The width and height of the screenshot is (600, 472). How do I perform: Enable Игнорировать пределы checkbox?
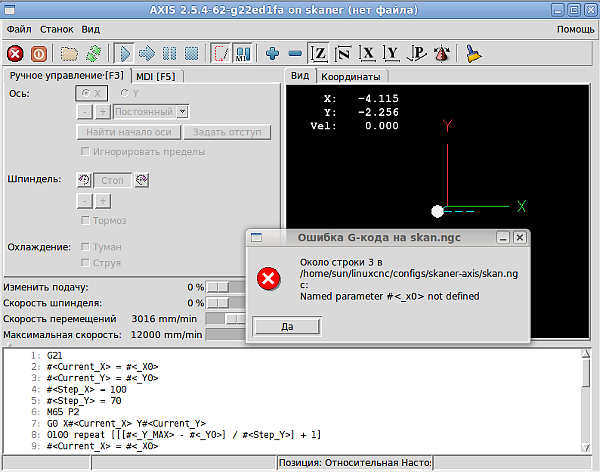click(85, 152)
